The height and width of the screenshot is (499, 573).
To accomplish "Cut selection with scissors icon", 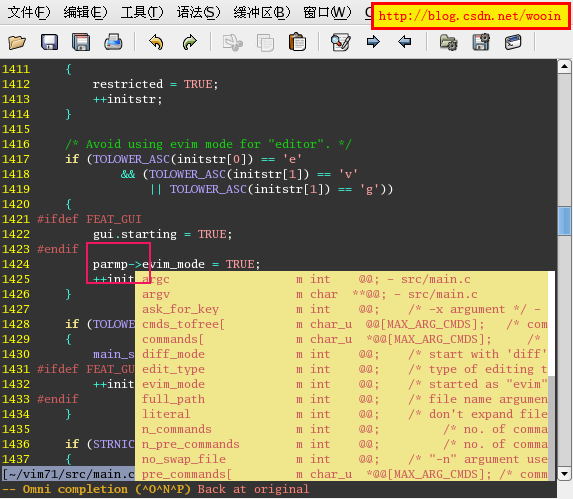I will [233, 42].
